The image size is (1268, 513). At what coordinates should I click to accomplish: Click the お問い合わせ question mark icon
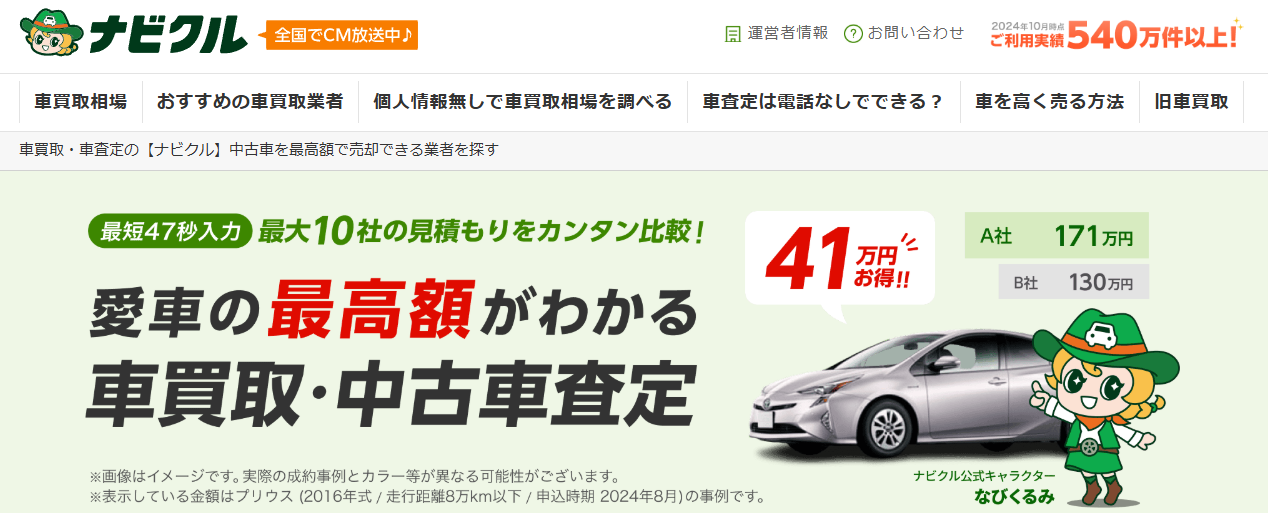pos(853,33)
